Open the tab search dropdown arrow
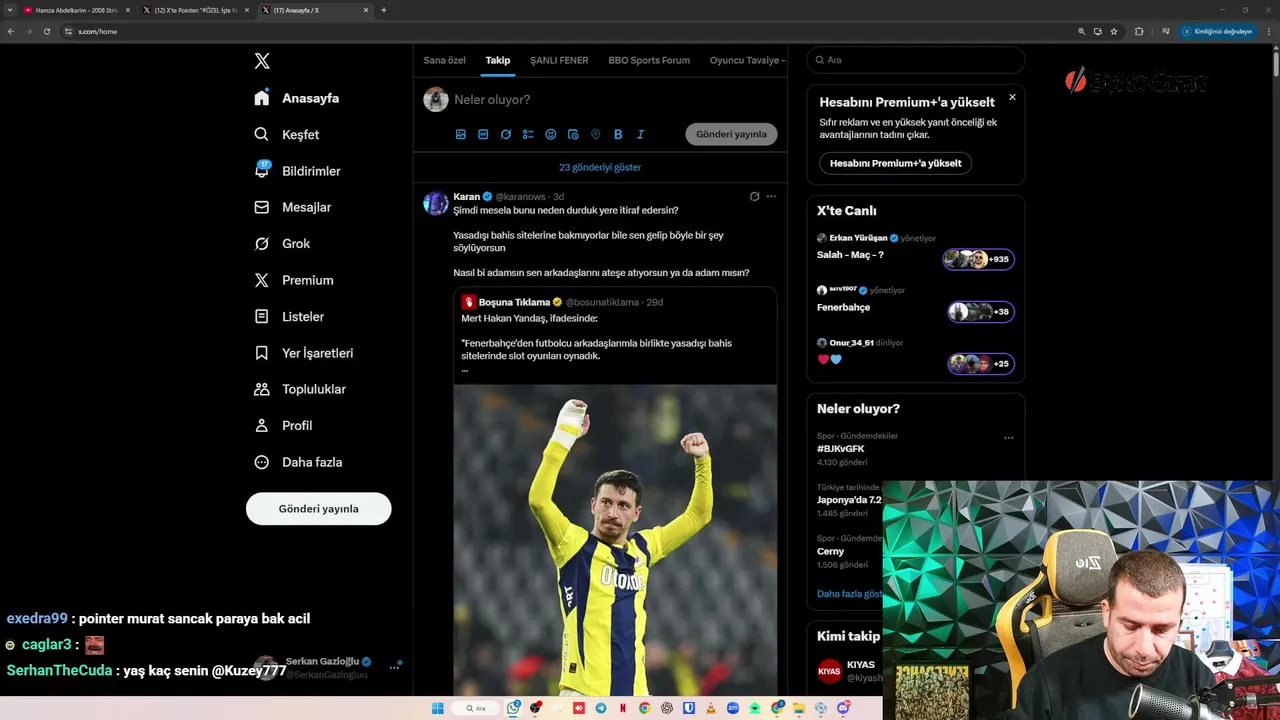The image size is (1280, 720). point(9,10)
